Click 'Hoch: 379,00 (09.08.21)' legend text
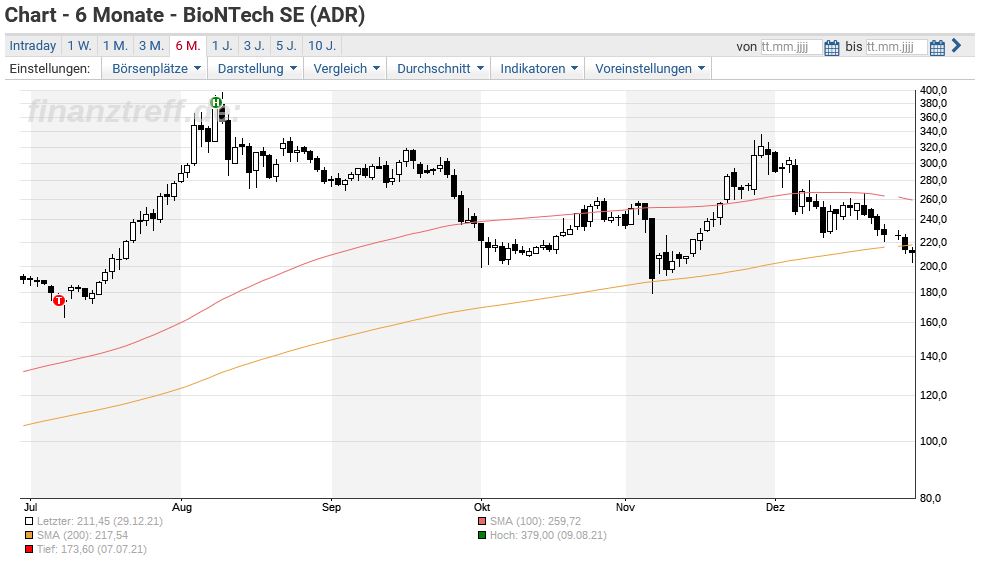The width and height of the screenshot is (982, 563). [x=548, y=535]
